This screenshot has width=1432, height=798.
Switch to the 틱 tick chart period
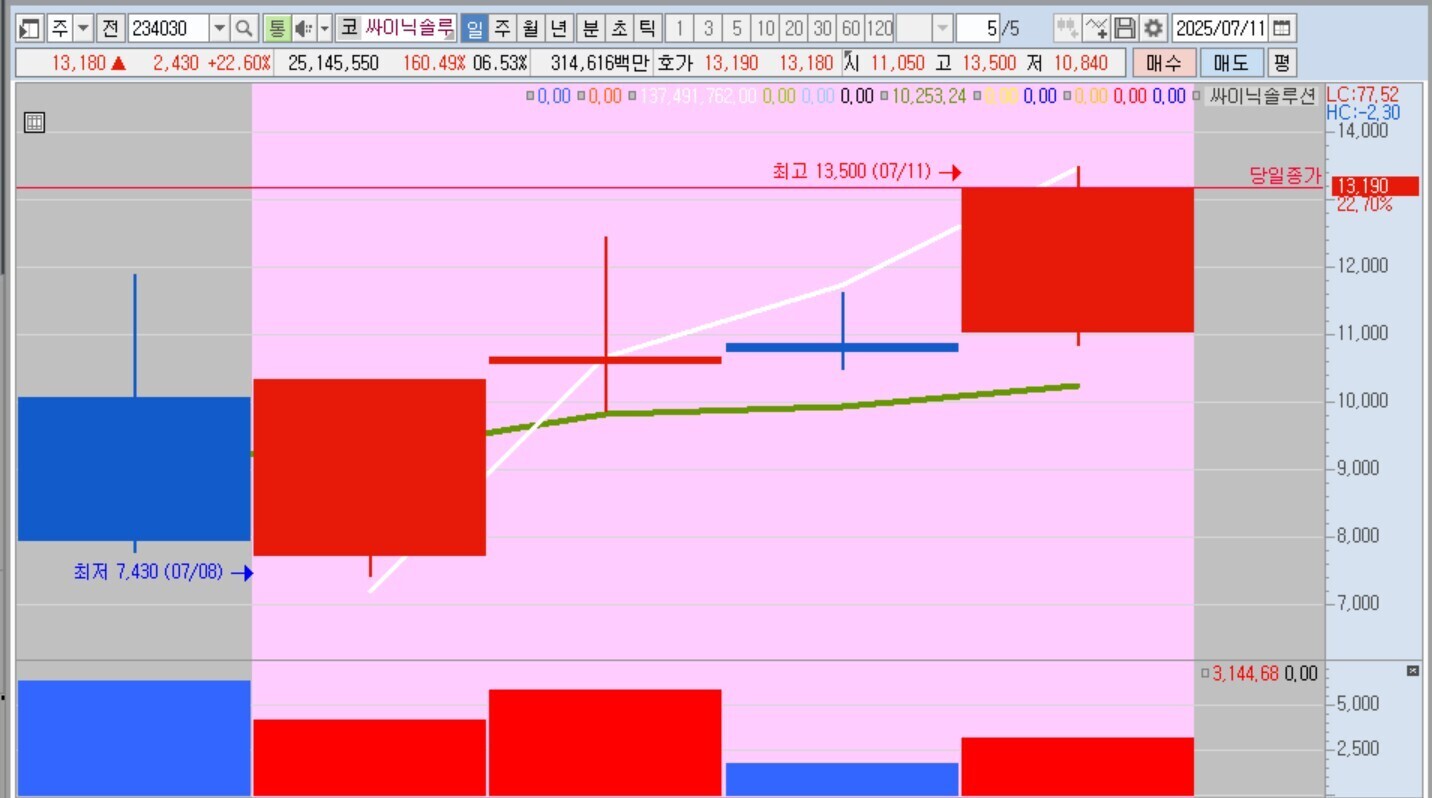[x=648, y=28]
